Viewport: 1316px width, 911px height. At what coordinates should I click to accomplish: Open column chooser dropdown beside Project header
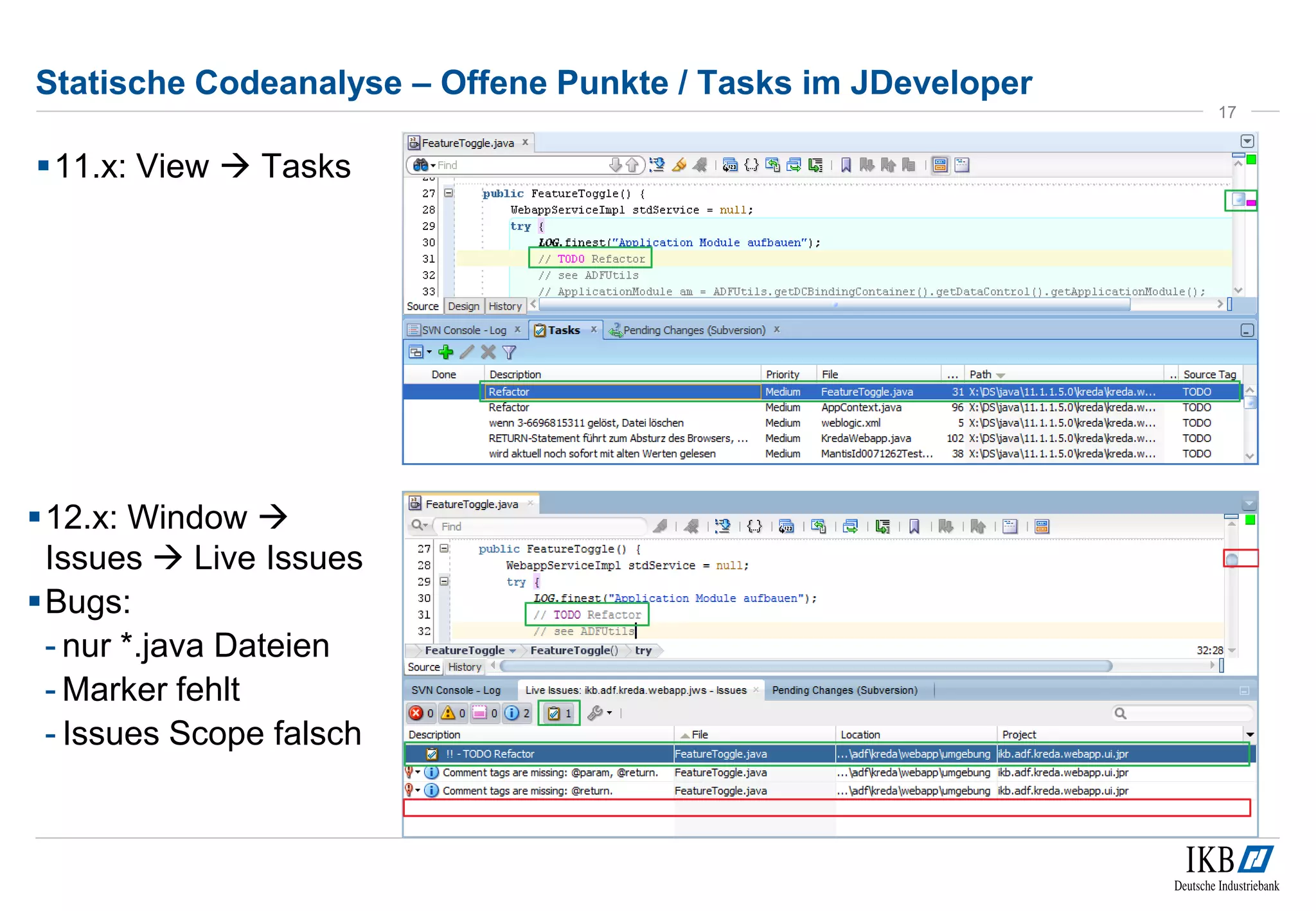(1250, 734)
